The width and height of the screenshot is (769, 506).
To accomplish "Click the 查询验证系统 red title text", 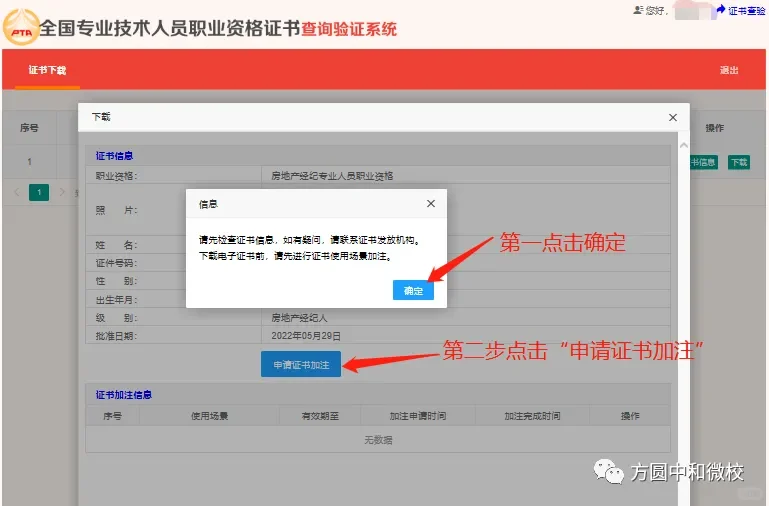I will click(x=349, y=29).
